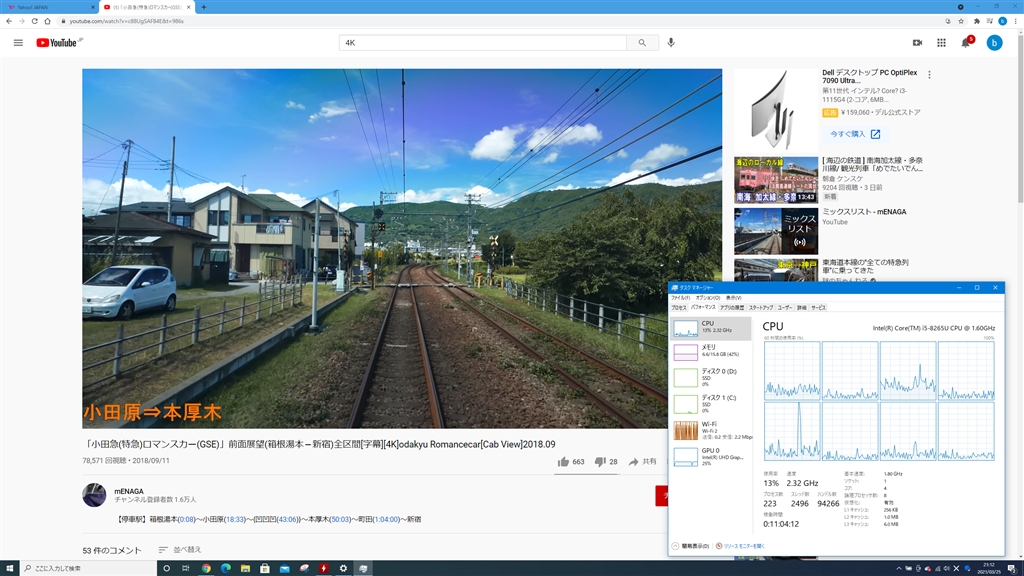1024x576 pixels.
Task: Select メモリ in Task Manager performance list
Action: (x=711, y=351)
